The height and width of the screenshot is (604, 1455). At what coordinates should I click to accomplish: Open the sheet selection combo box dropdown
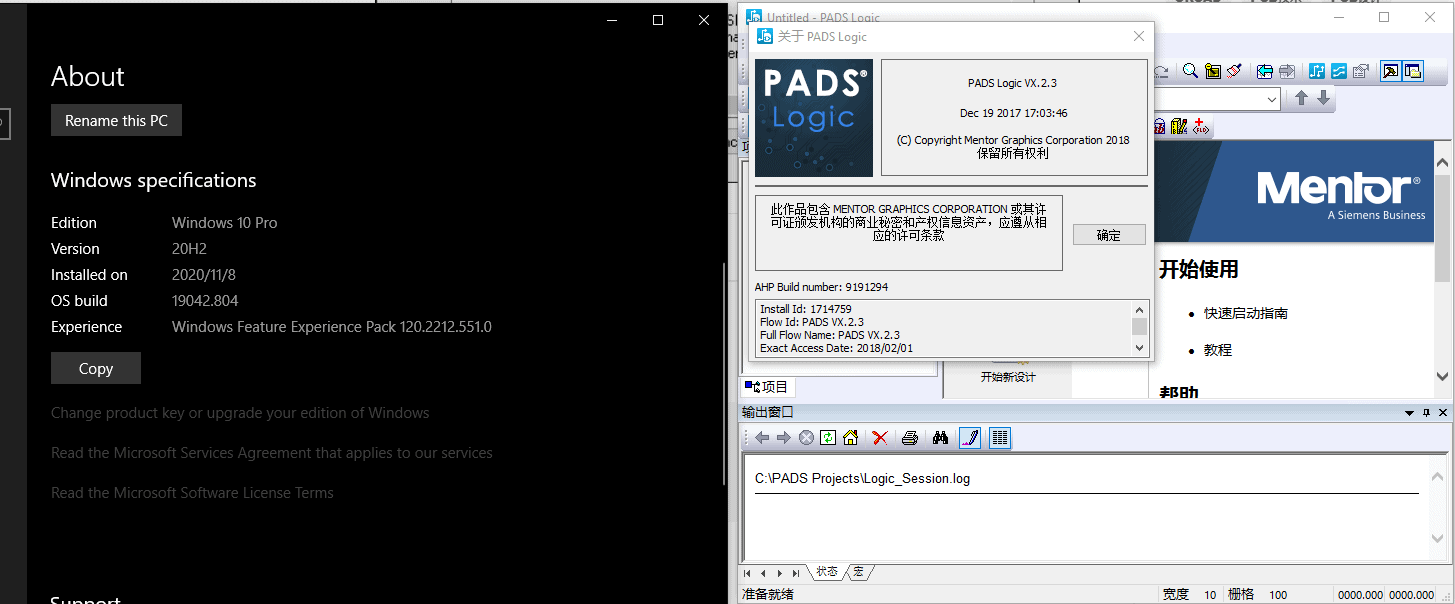(1271, 99)
